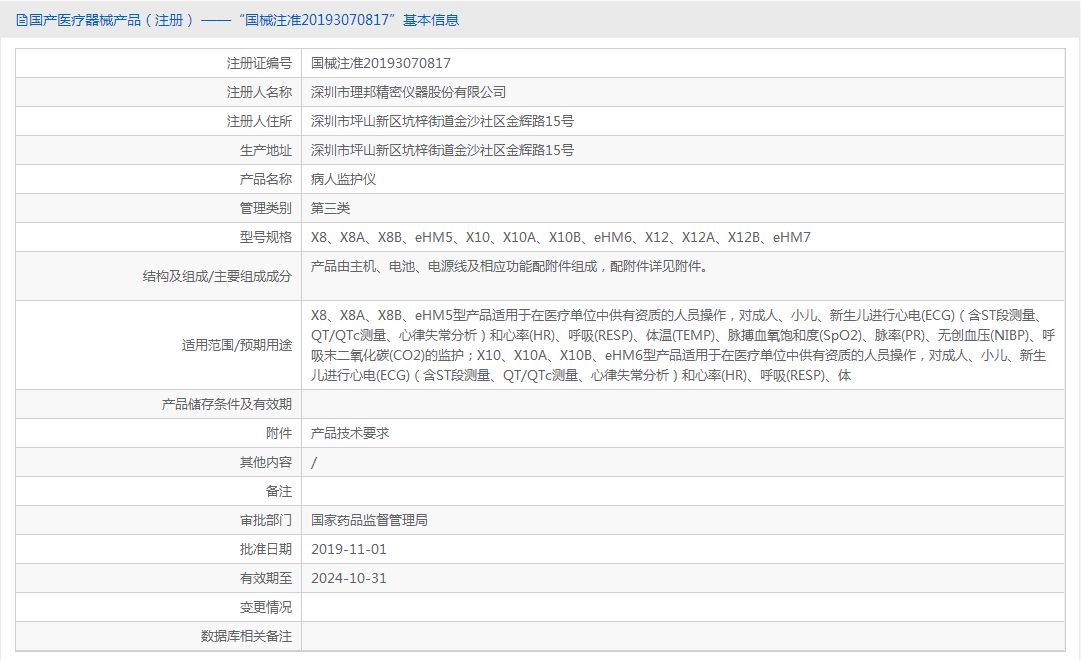Click the 注册人住所 label
Viewport: 1081px width, 661px height.
(259, 121)
